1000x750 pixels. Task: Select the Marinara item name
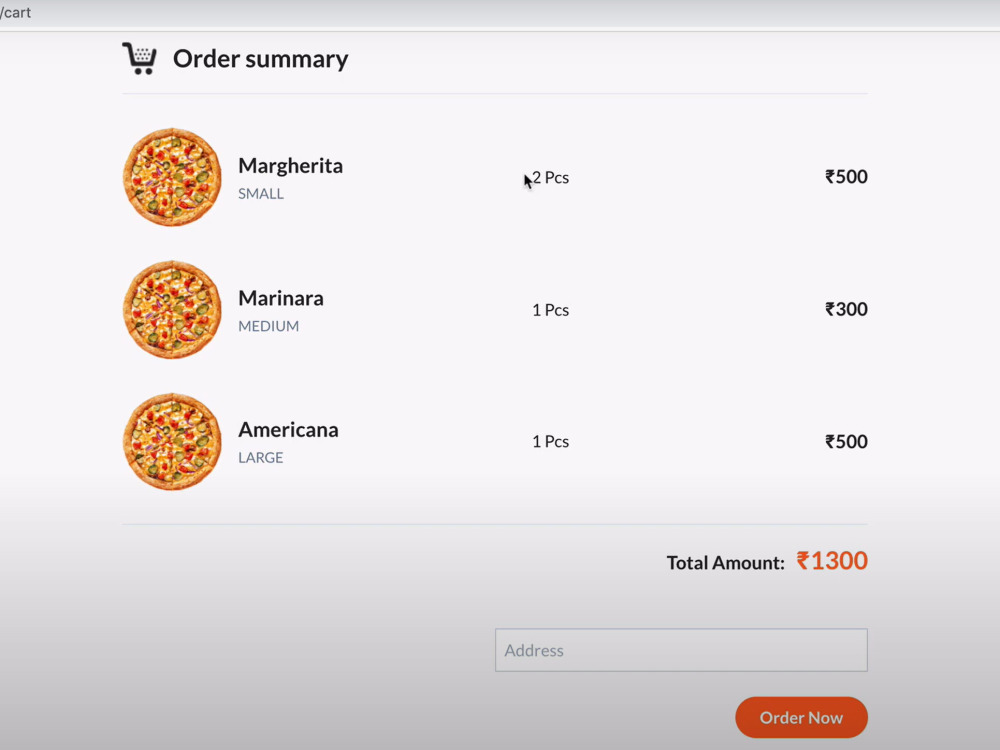point(281,298)
